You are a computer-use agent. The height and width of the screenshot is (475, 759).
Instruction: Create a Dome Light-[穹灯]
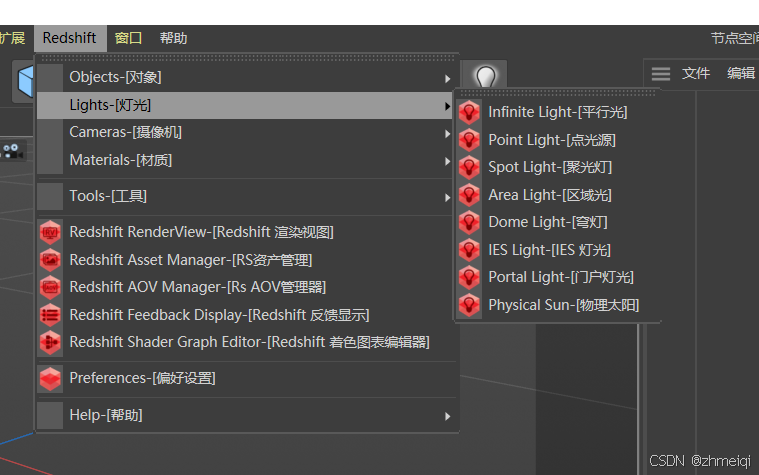(557, 222)
